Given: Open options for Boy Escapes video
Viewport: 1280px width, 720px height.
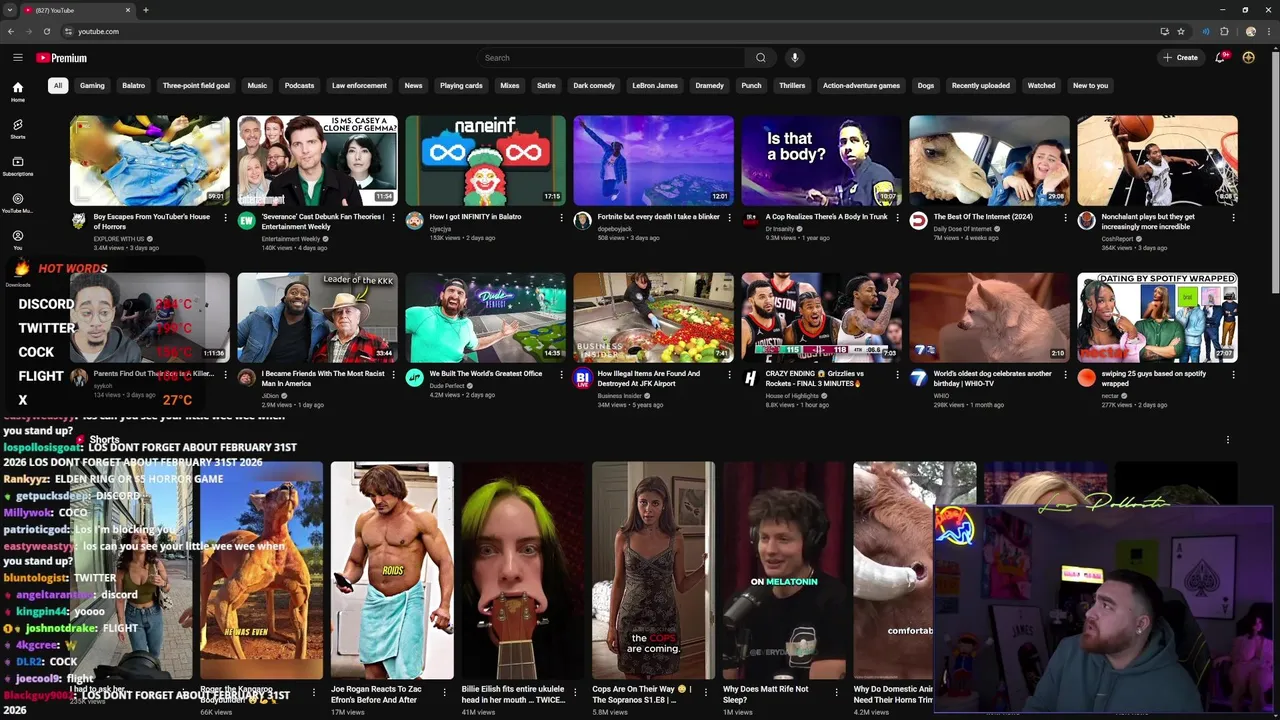Looking at the screenshot, I should (x=225, y=218).
